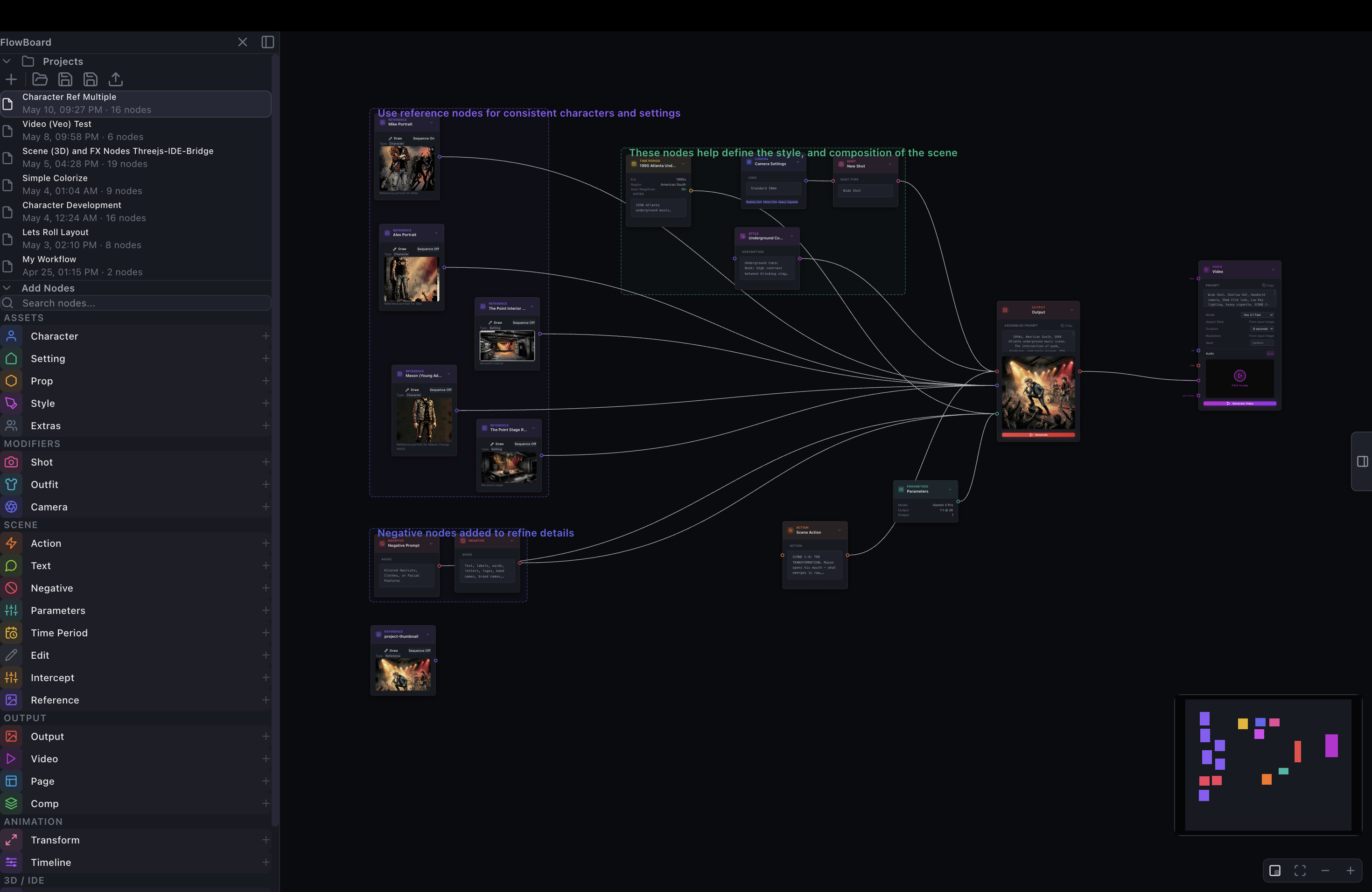Click the zoom in plus button on canvas
This screenshot has width=1372, height=892.
coord(1350,871)
